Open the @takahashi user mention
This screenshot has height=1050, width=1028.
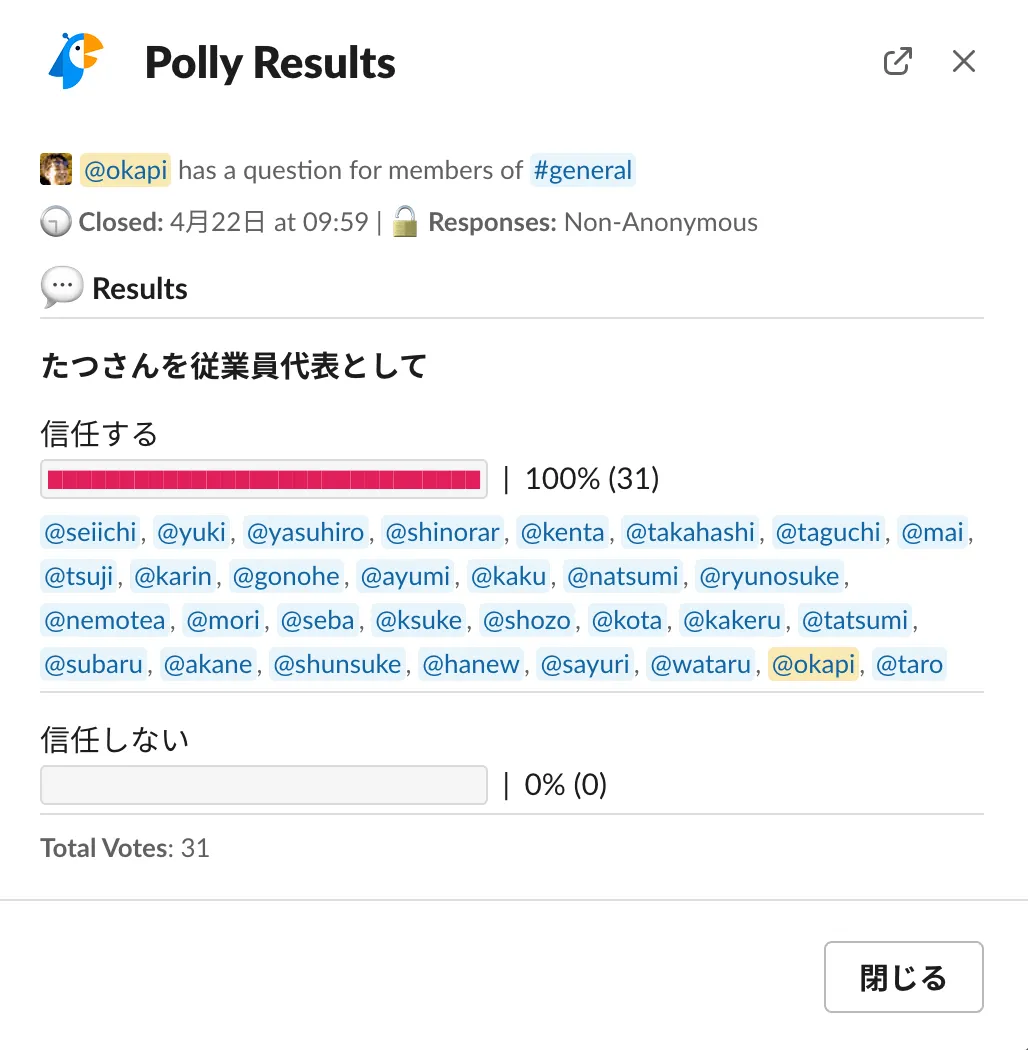[690, 532]
